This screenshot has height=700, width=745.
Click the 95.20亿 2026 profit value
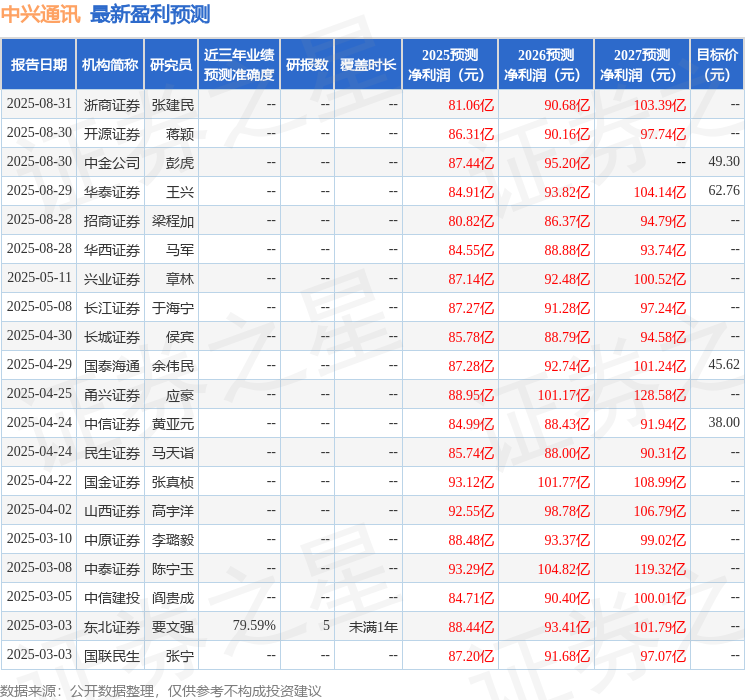pyautogui.click(x=567, y=163)
